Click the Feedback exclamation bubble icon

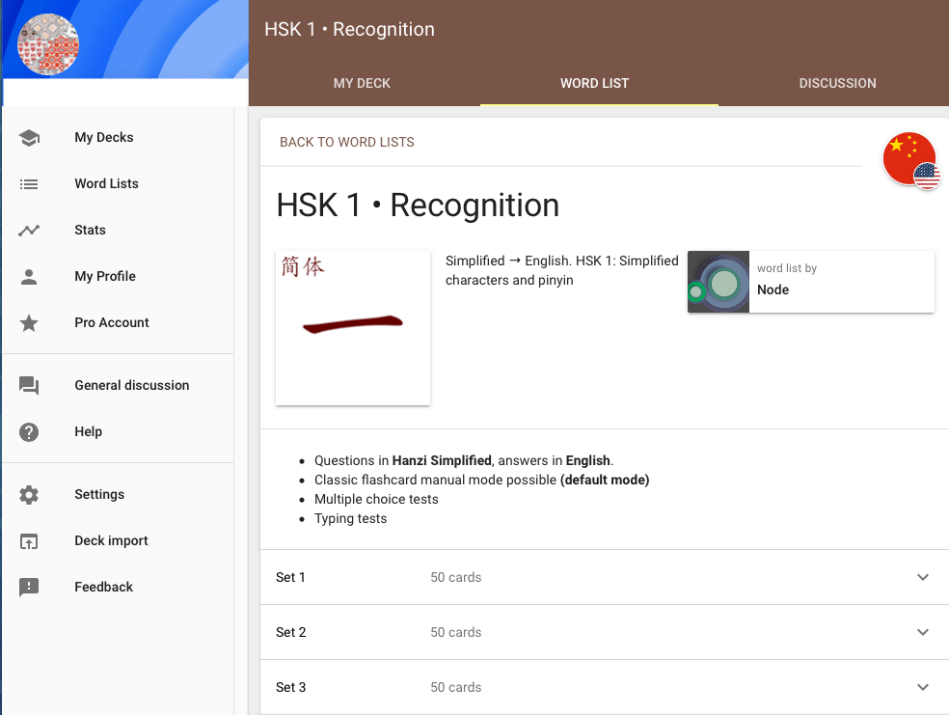coord(29,587)
